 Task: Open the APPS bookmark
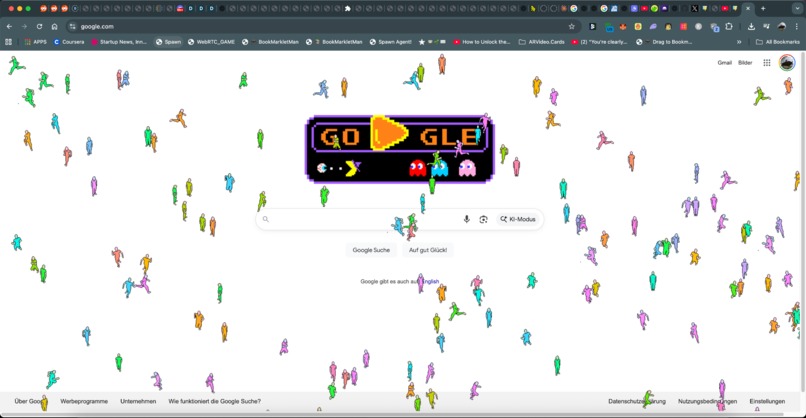pyautogui.click(x=35, y=42)
